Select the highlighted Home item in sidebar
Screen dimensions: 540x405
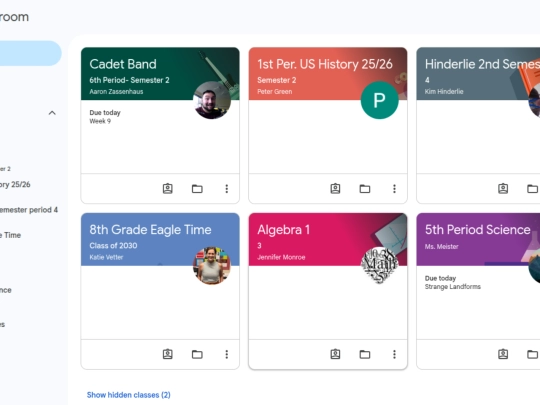coord(30,53)
